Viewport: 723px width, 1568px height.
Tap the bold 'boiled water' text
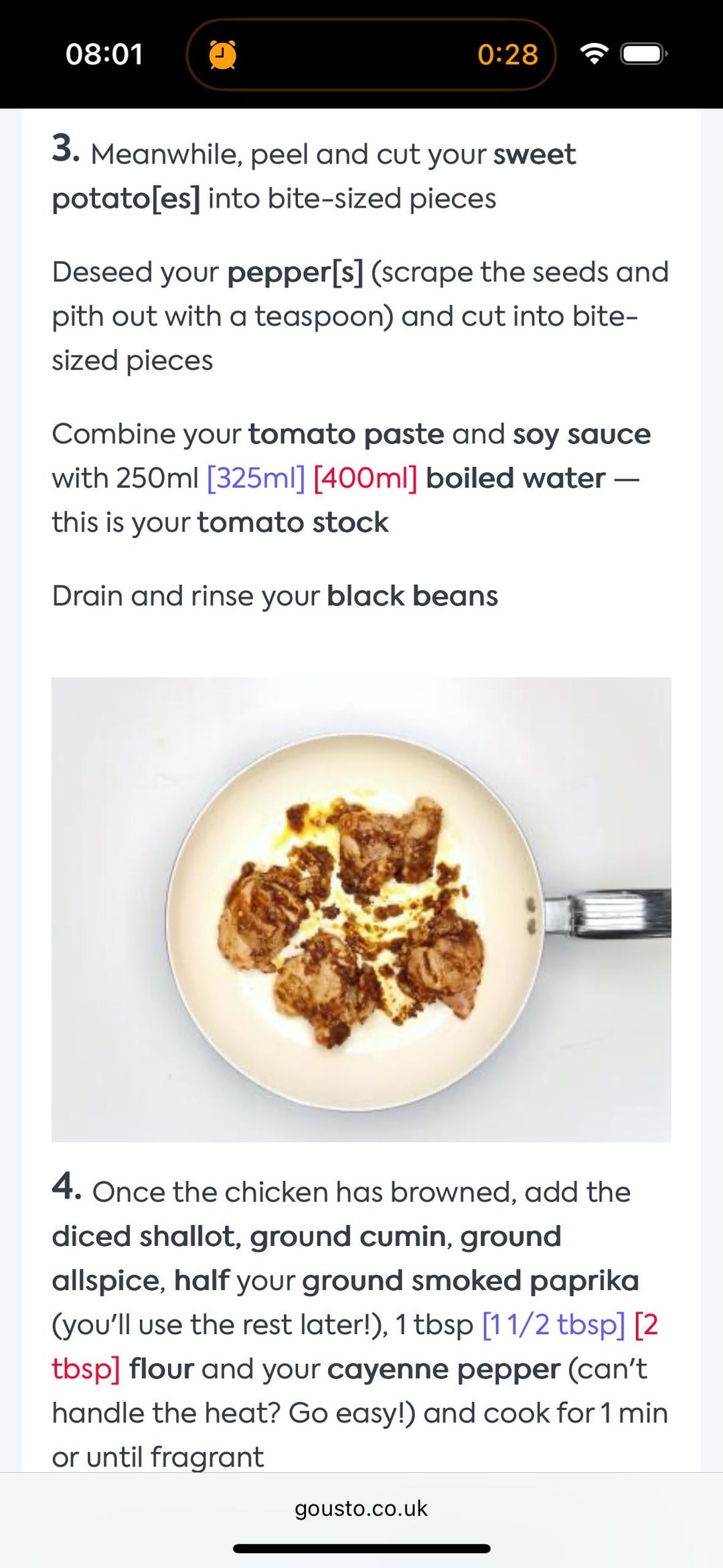point(515,478)
